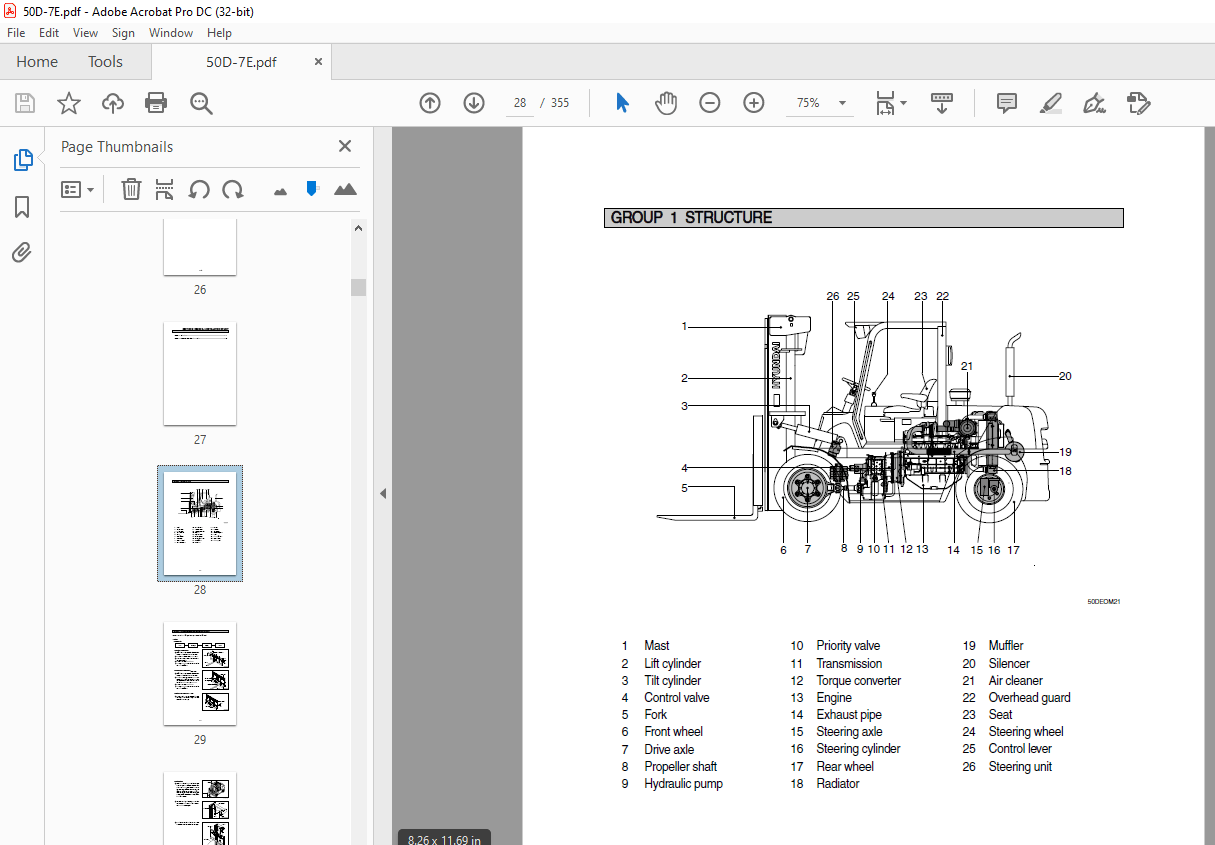Open the page display layout dropdown
Viewport: 1215px width, 845px height.
[x=889, y=103]
